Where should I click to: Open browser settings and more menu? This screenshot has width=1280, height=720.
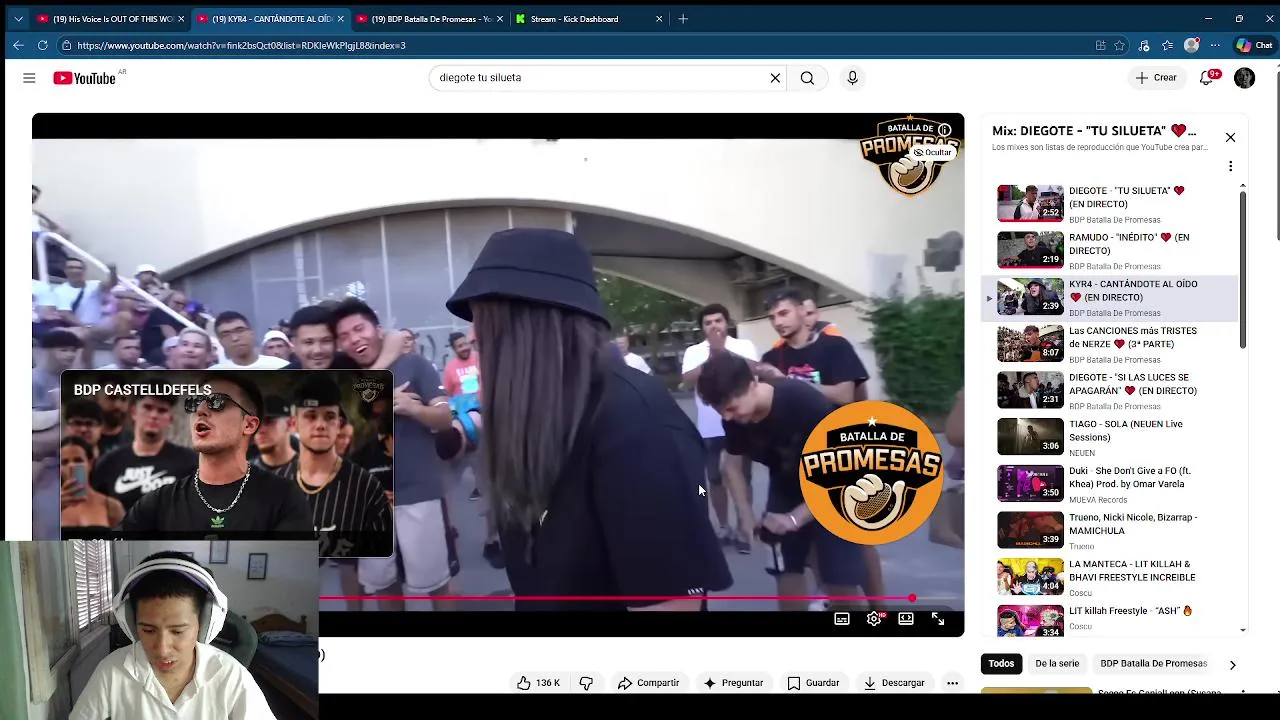pyautogui.click(x=1215, y=45)
